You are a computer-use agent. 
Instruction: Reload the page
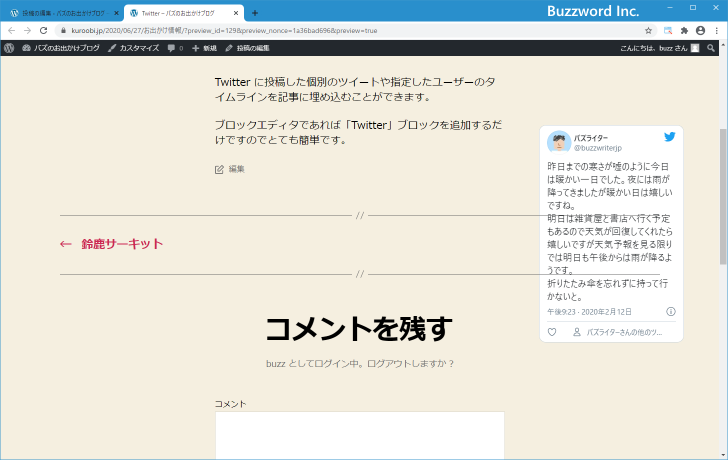44,31
